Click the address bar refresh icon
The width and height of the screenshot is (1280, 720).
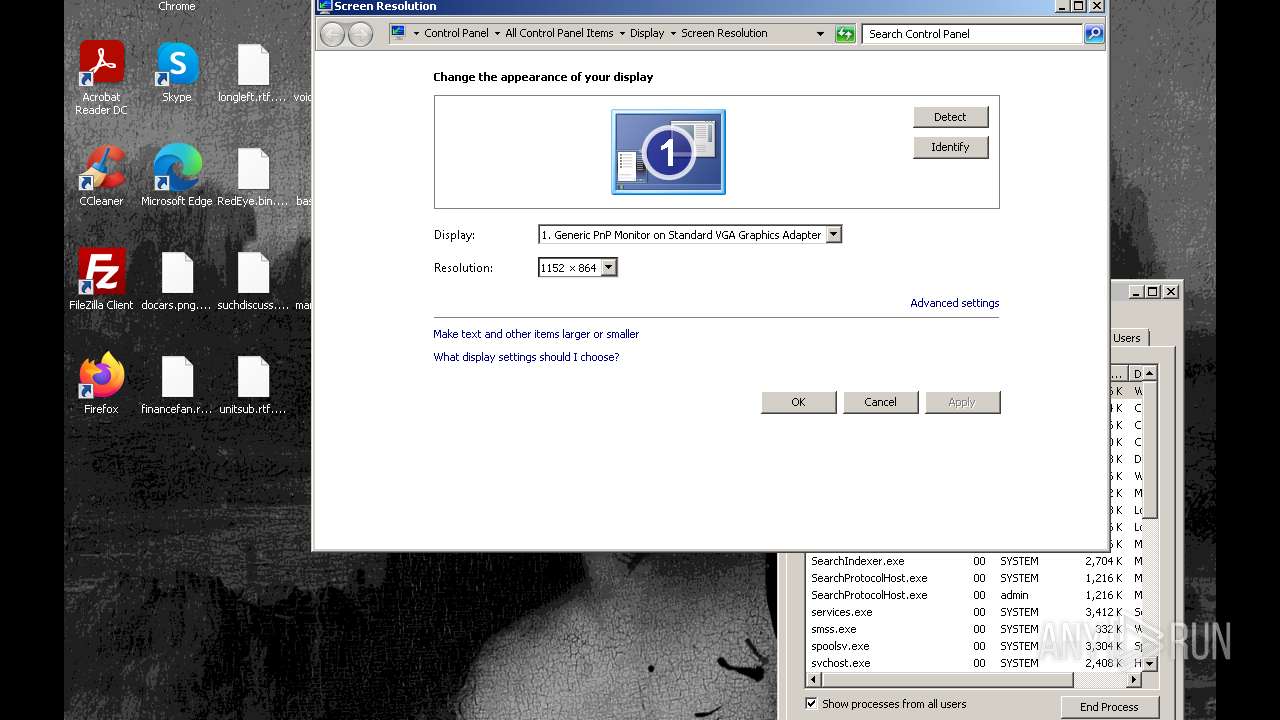click(845, 34)
